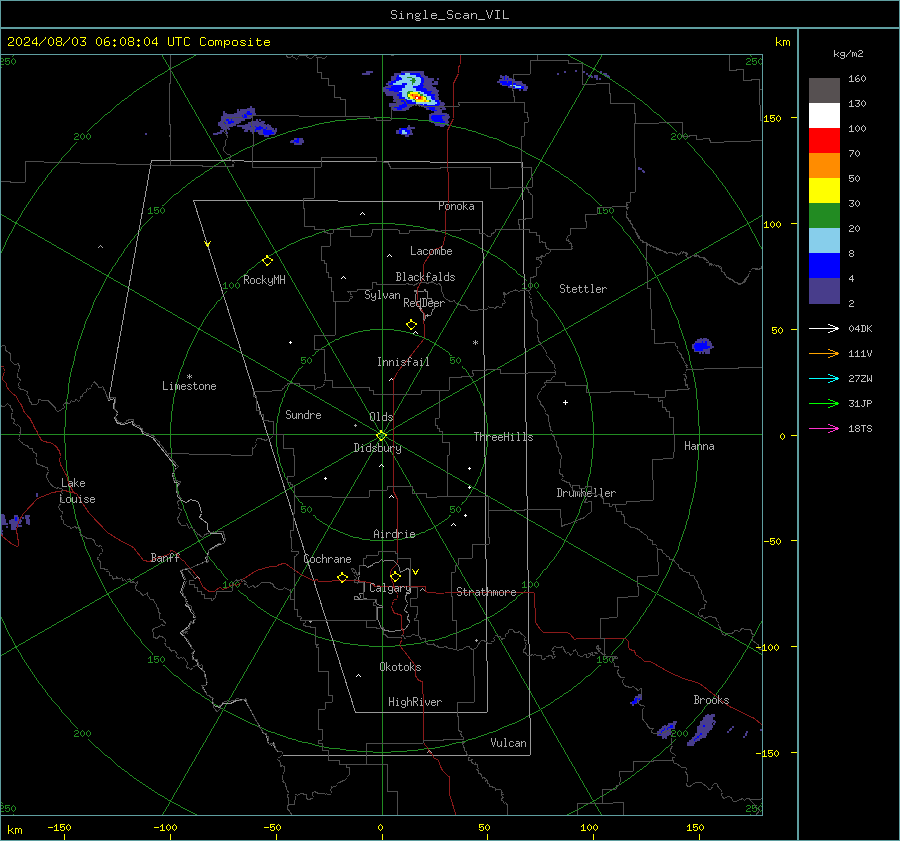Image resolution: width=900 pixels, height=841 pixels.
Task: Click the 2024/08/03 06:08:04 UTC Composite timestamp
Action: [138, 42]
